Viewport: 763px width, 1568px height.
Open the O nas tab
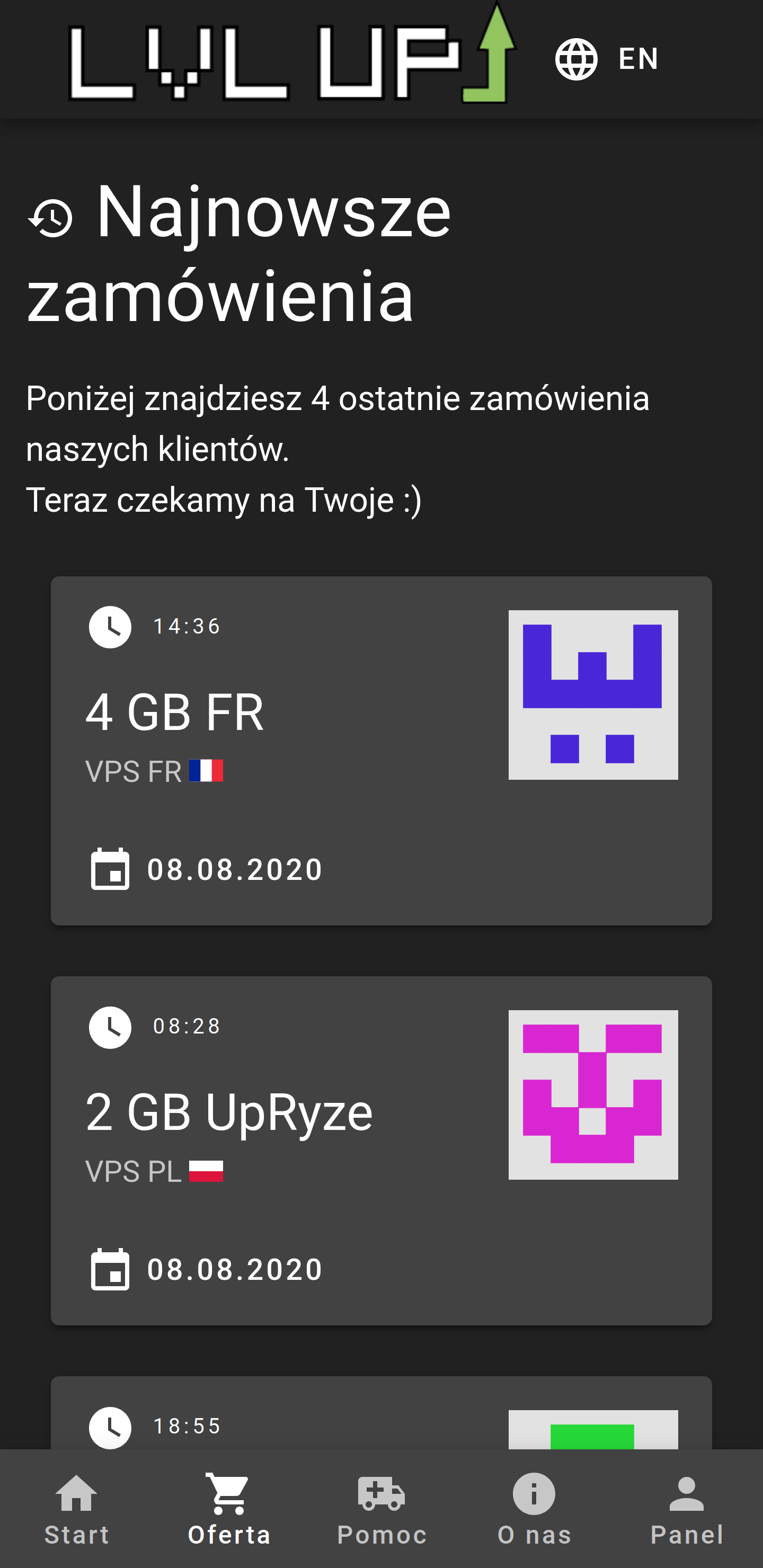coord(534,1508)
